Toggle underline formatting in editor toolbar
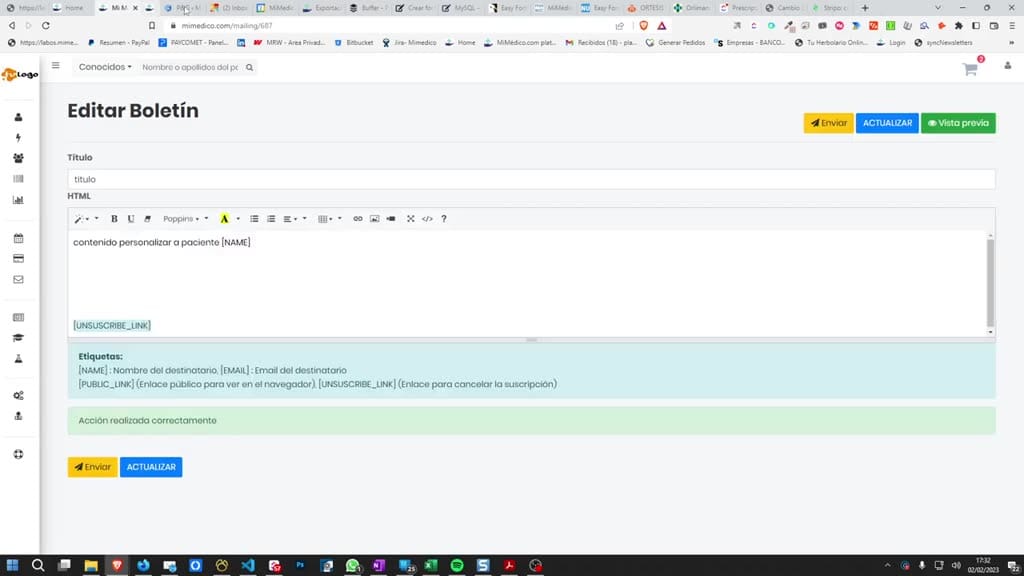1024x576 pixels. pyautogui.click(x=131, y=219)
